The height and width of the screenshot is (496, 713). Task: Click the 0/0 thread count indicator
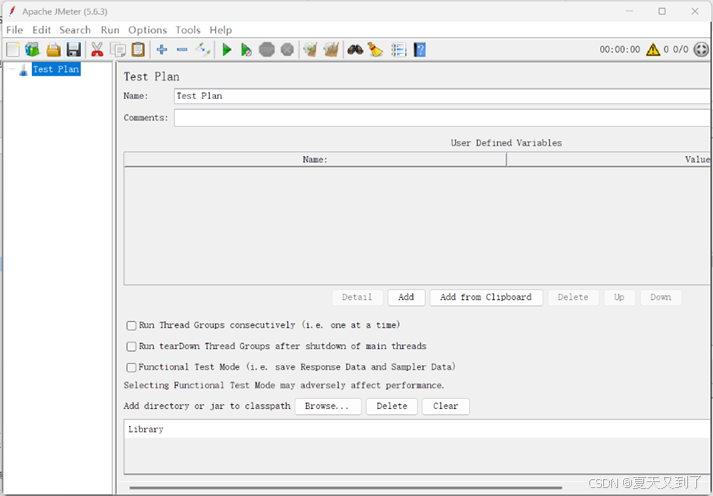[x=681, y=50]
